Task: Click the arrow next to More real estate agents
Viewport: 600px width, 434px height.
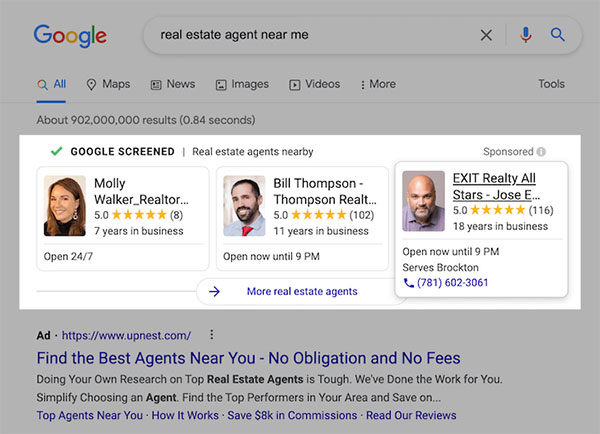Action: coord(214,292)
